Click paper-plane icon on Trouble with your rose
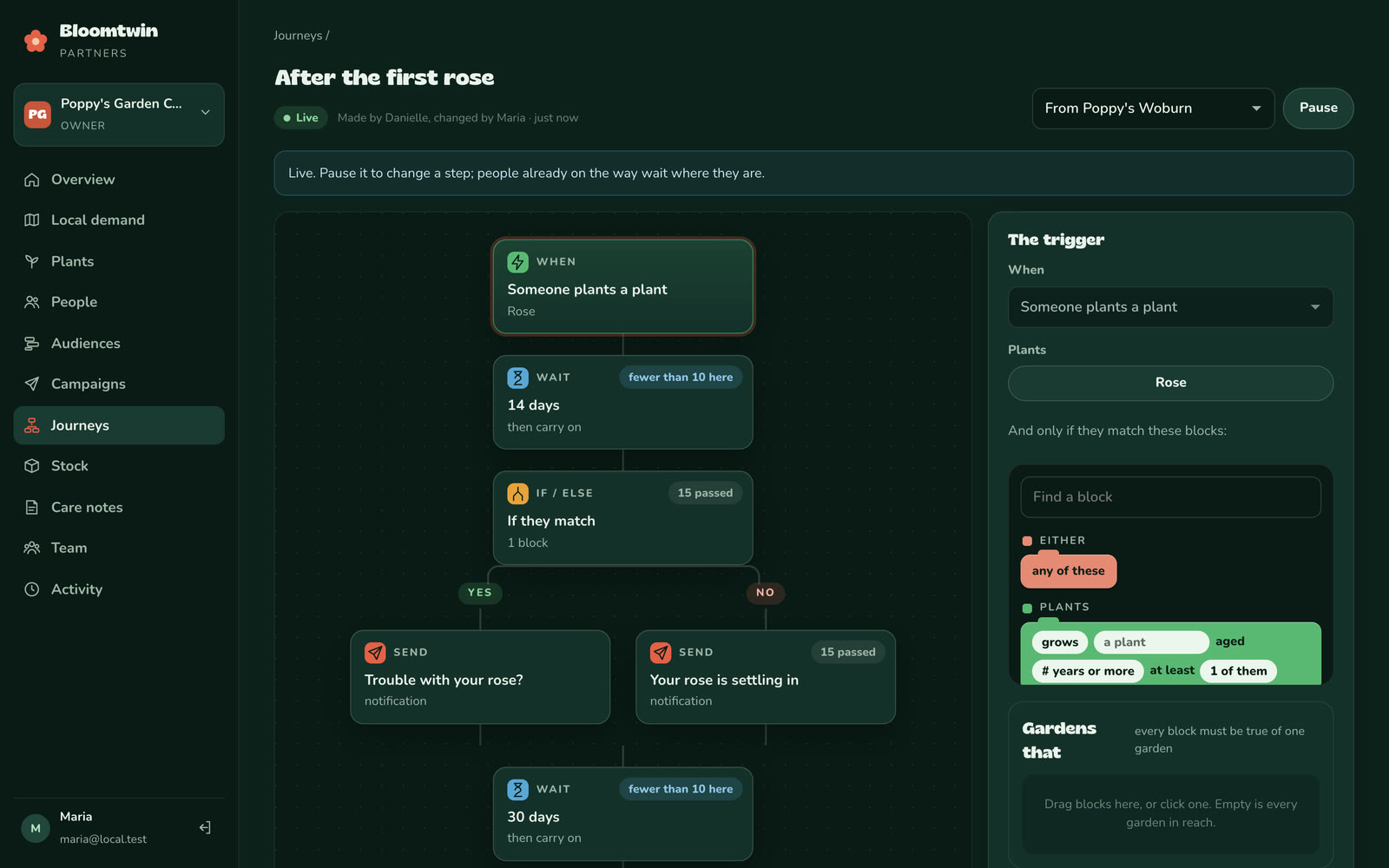The width and height of the screenshot is (1389, 868). tap(375, 653)
